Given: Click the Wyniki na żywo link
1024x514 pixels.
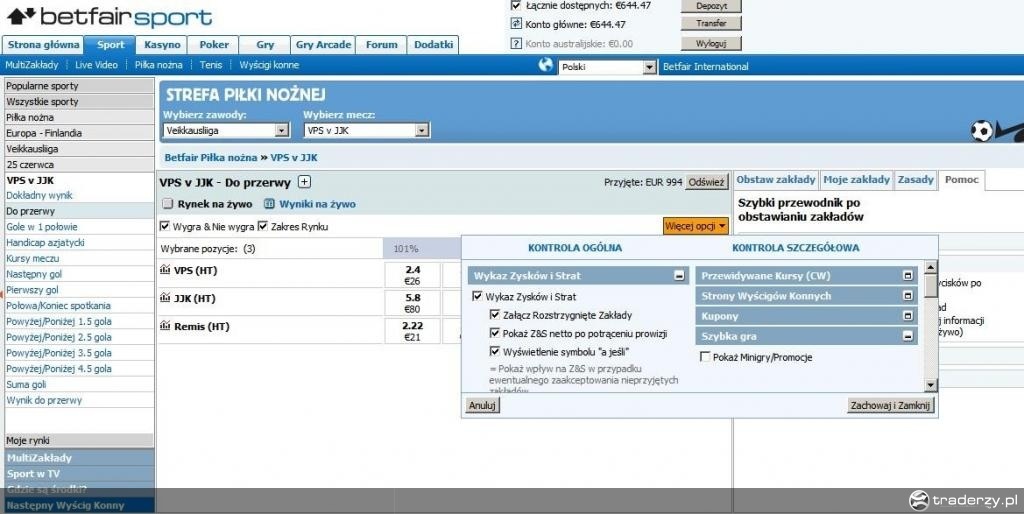Looking at the screenshot, I should coord(317,204).
